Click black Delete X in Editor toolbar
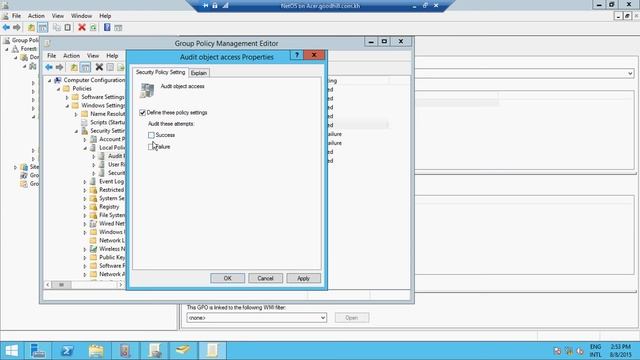 (99, 67)
